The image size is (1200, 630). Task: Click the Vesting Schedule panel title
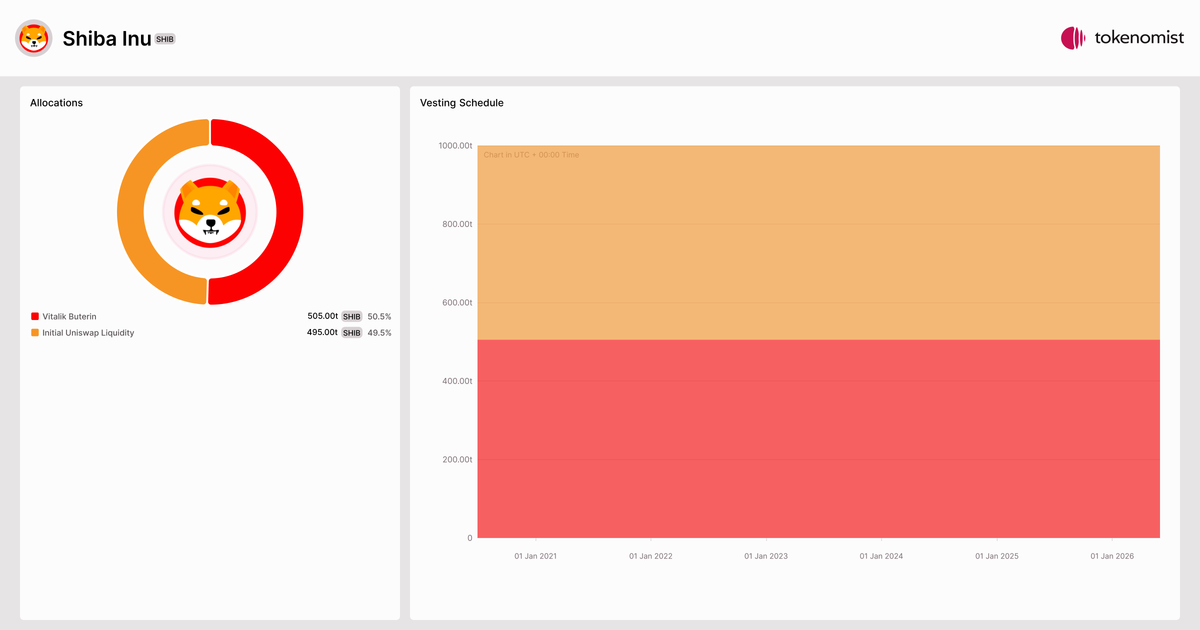click(462, 103)
